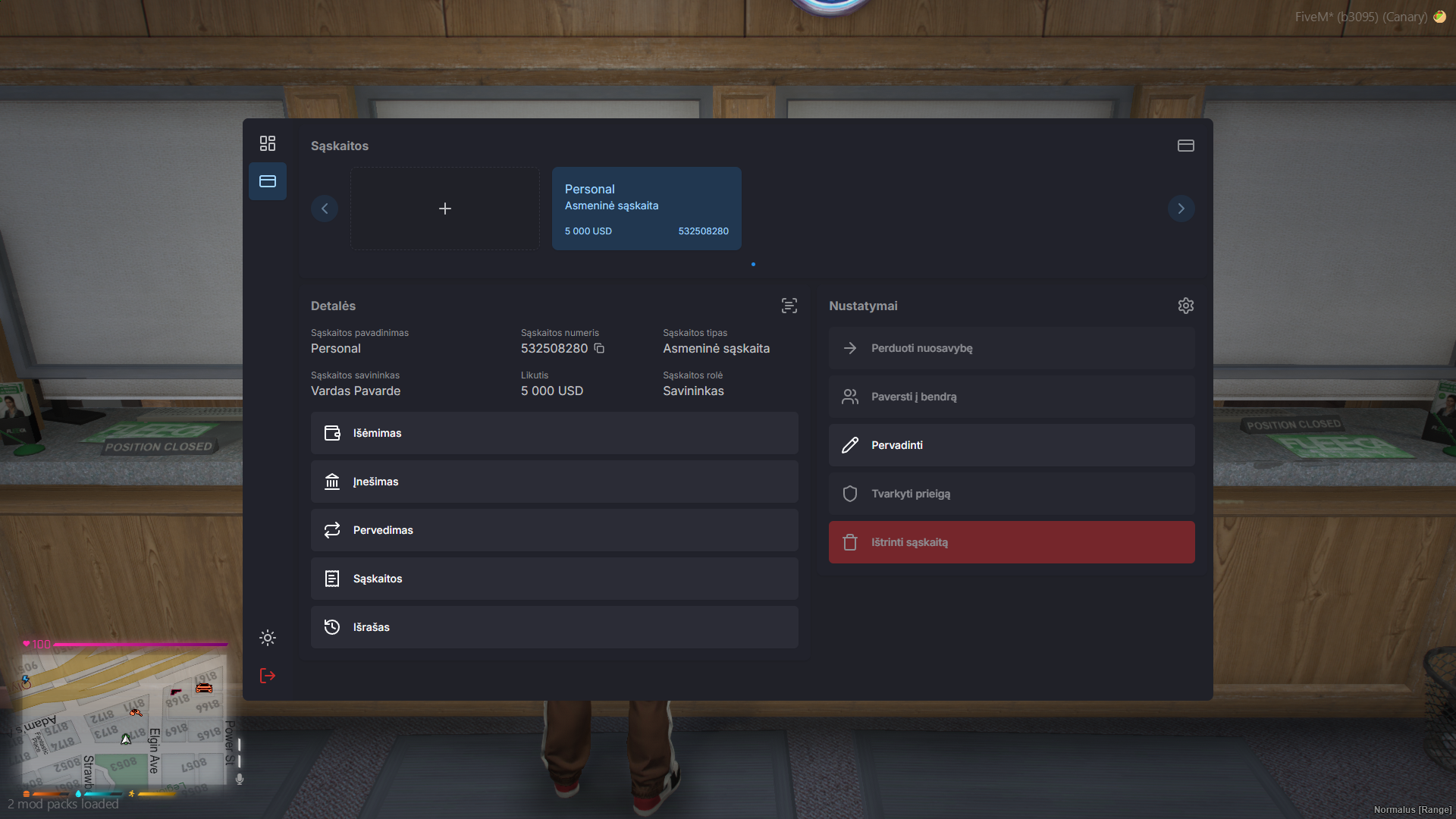Open the Išėmimas withdrawal option
Image resolution: width=1456 pixels, height=819 pixels.
point(554,433)
